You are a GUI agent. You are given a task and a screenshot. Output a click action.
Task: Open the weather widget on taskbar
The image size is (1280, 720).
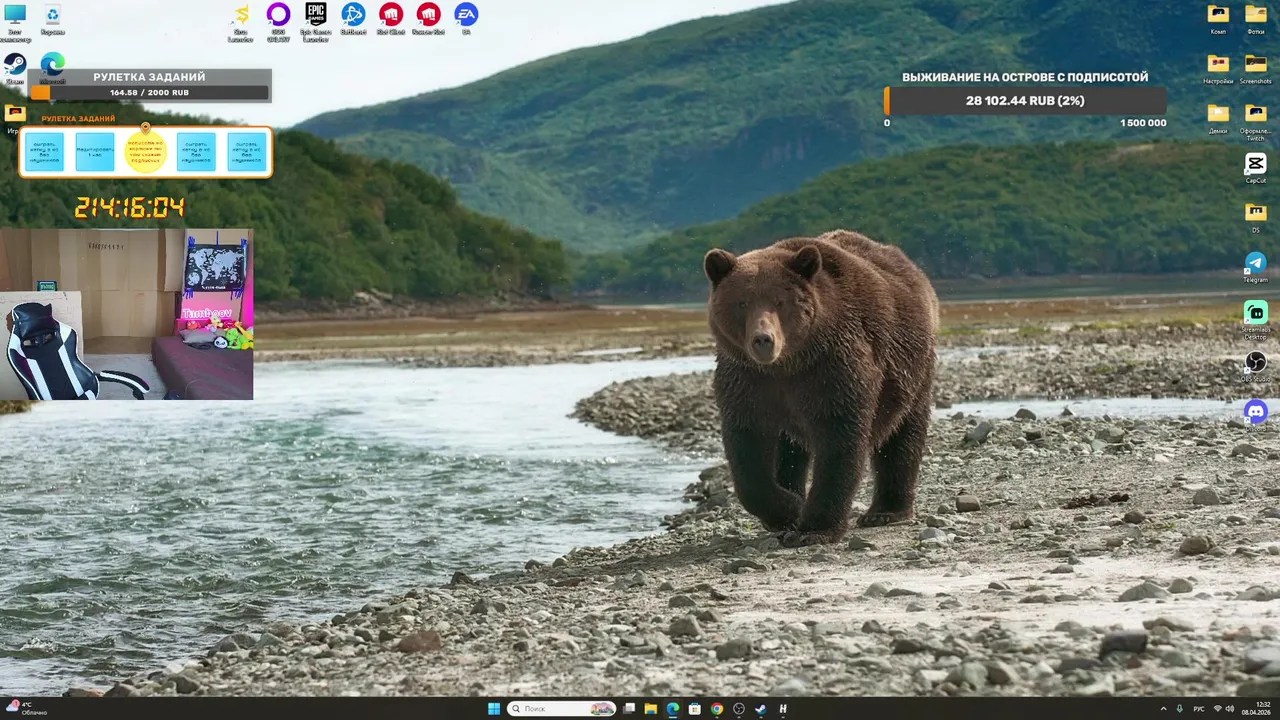point(27,708)
